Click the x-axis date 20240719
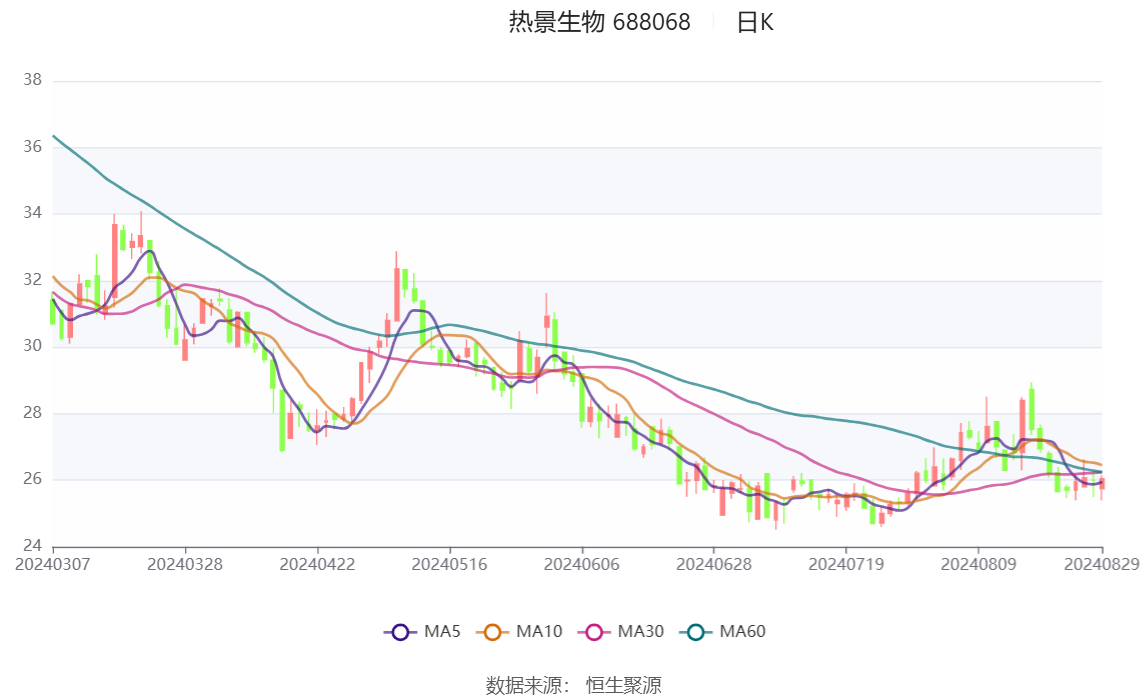 pos(846,564)
